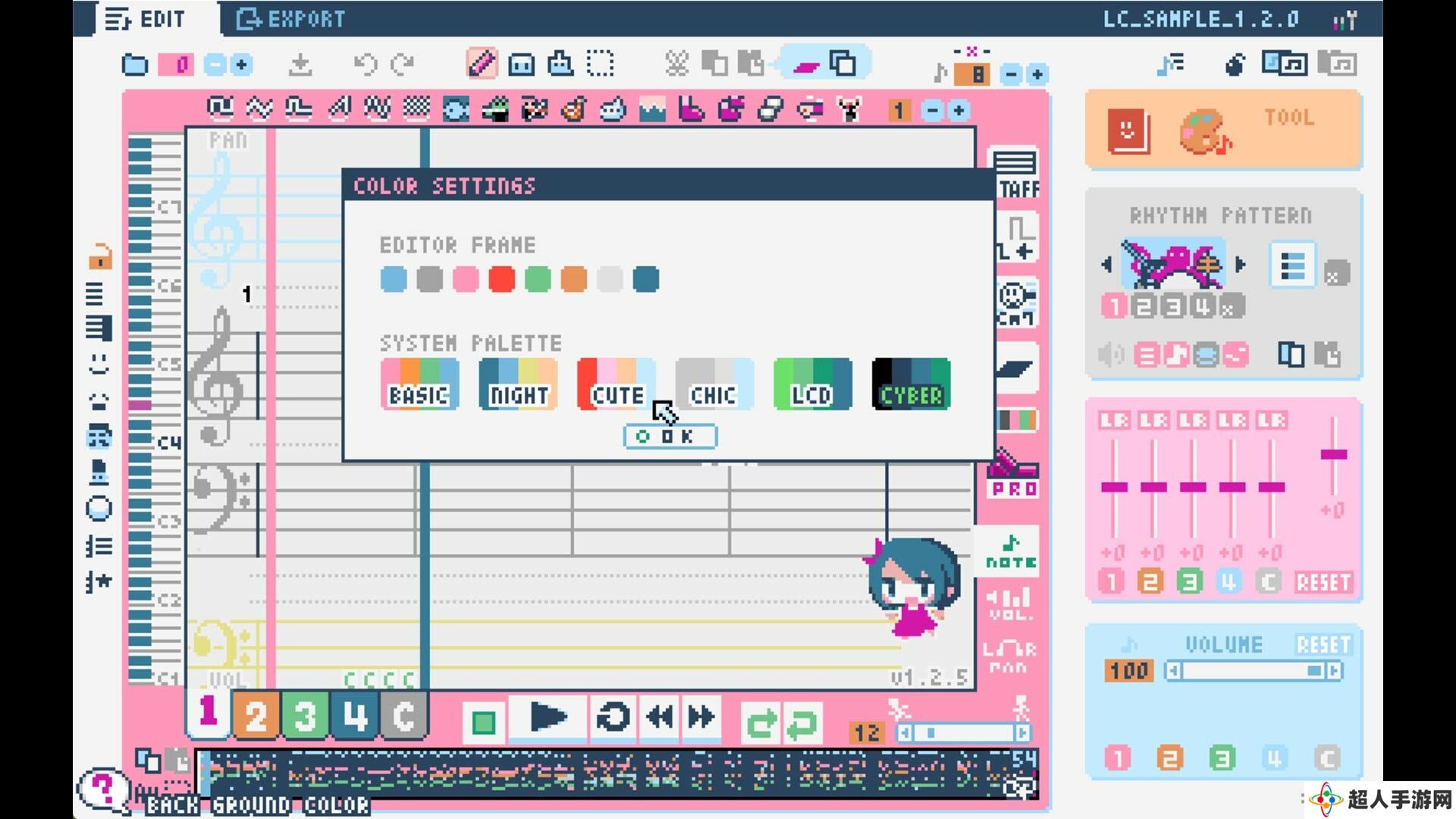Click the cut scissors icon
Image resolution: width=1456 pixels, height=819 pixels.
(x=676, y=64)
